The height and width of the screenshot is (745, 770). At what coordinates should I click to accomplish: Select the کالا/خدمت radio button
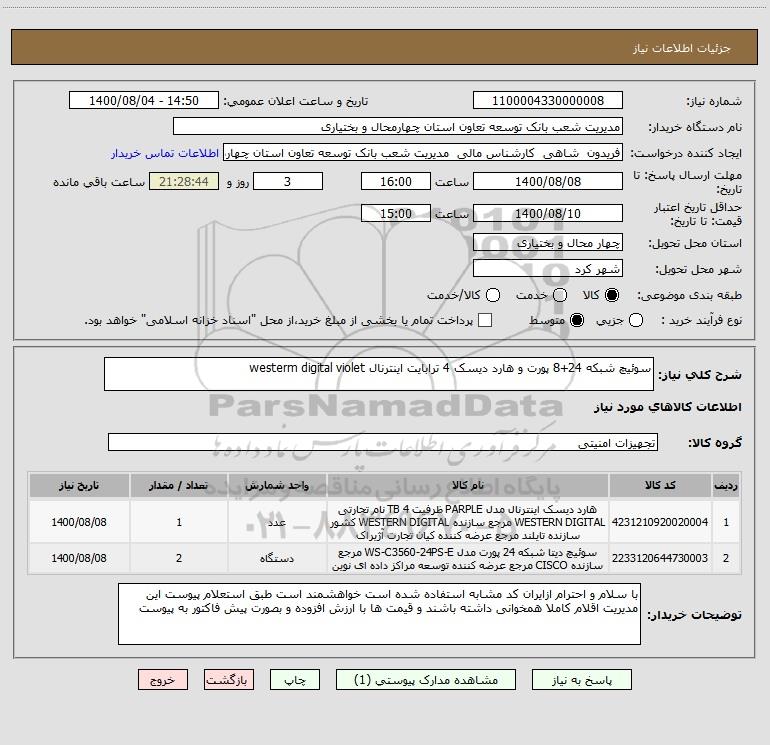493,295
